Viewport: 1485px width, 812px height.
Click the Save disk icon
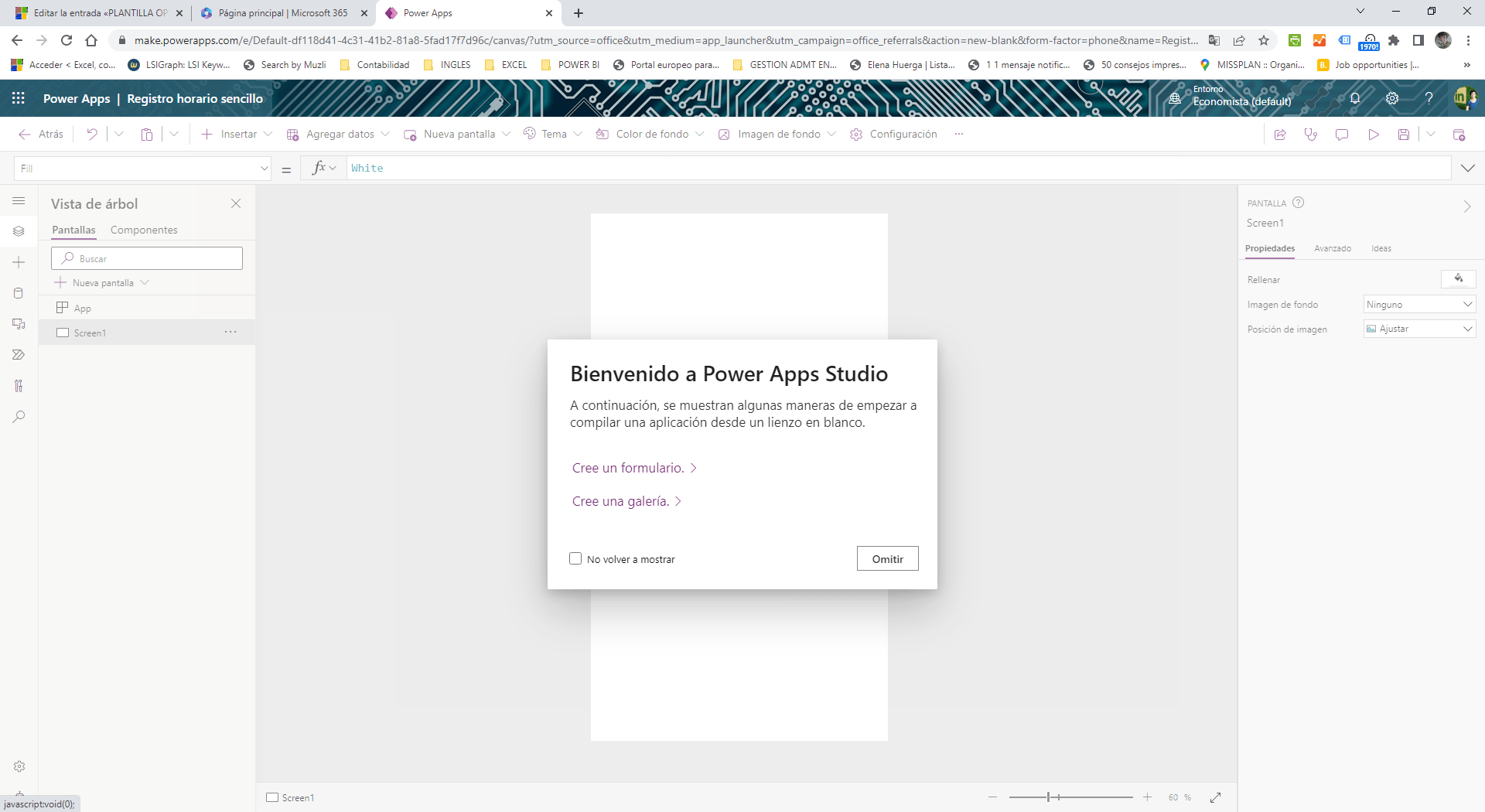coord(1404,135)
